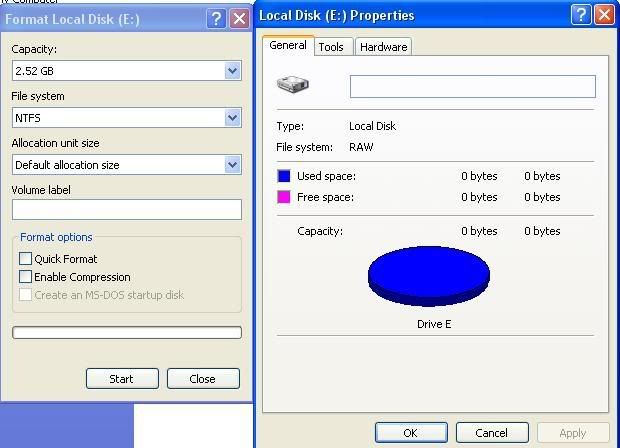
Task: Click the format progress bar
Action: pyautogui.click(x=127, y=333)
